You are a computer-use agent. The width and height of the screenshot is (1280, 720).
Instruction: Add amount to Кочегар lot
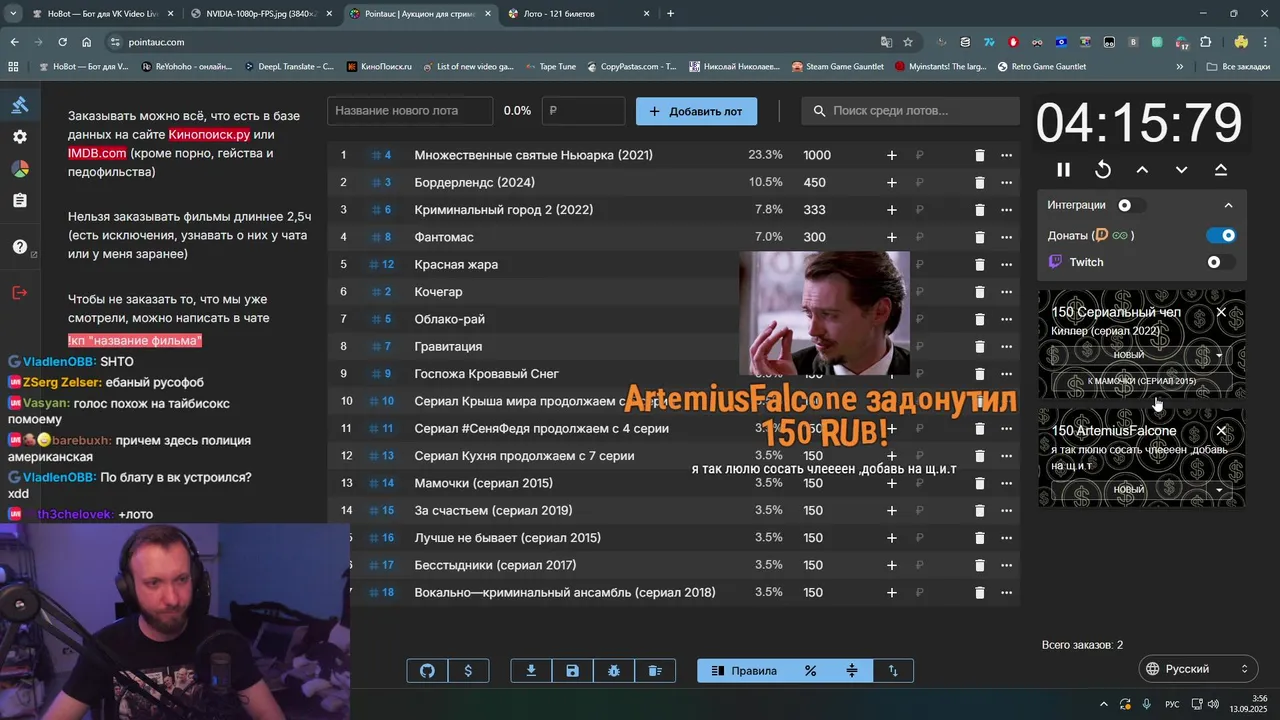892,292
